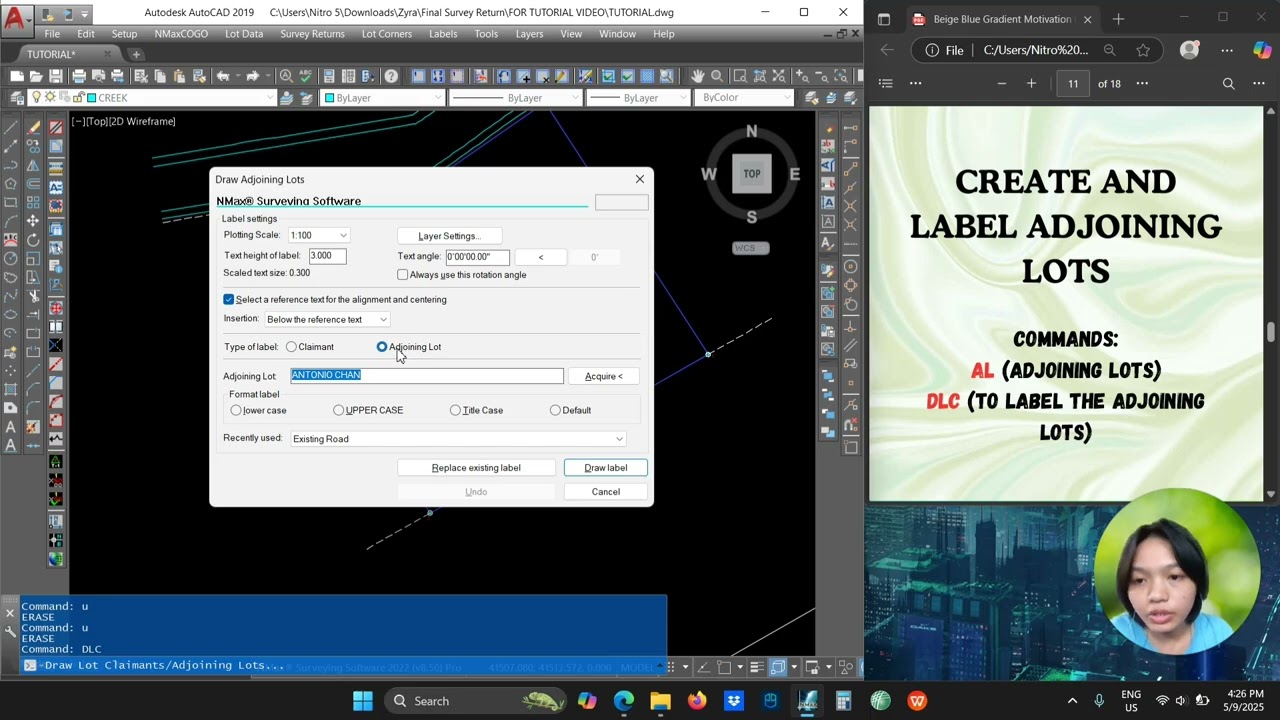Viewport: 1280px width, 720px height.
Task: Open the Lot Data menu
Action: [244, 34]
